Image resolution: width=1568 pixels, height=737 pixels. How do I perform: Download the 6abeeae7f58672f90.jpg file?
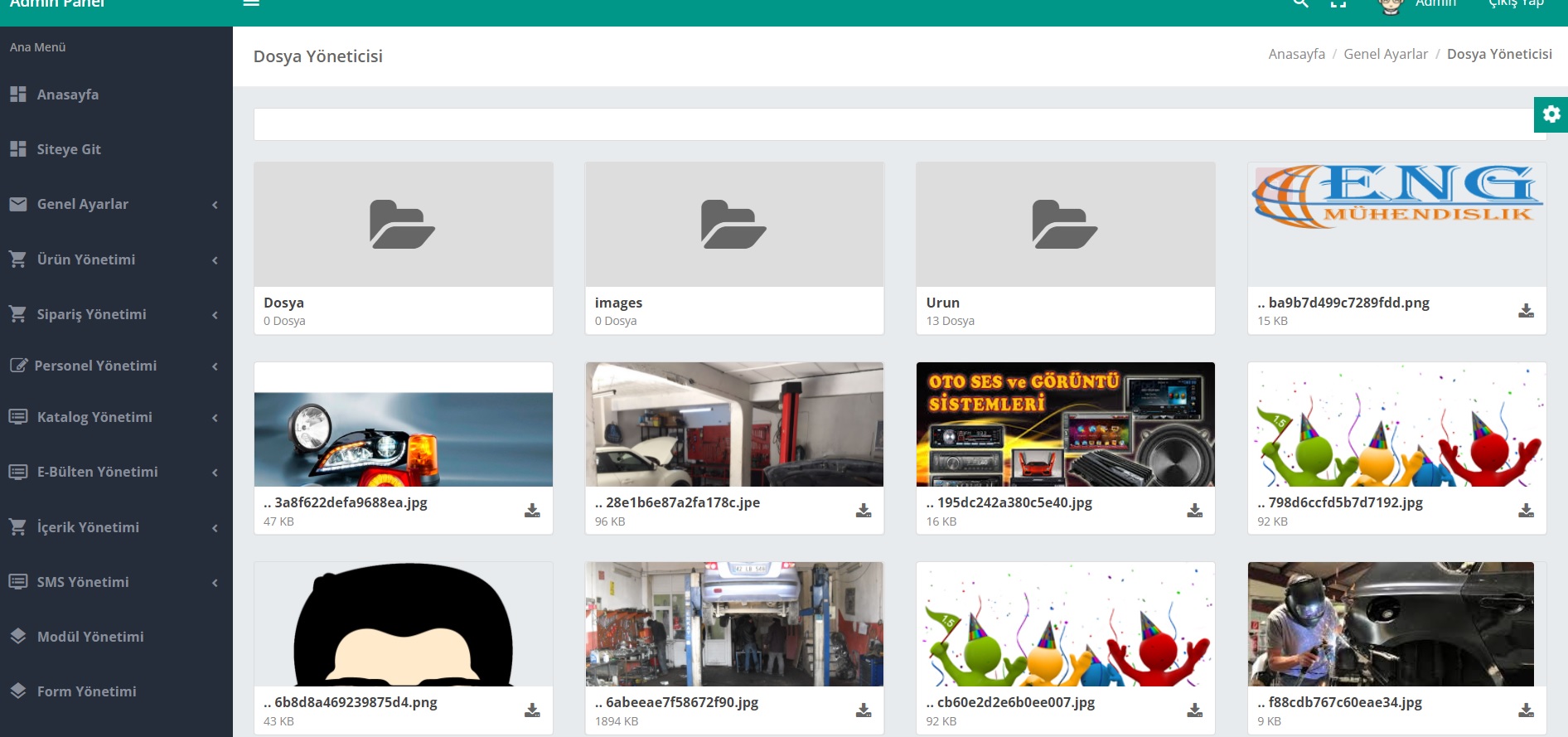863,710
